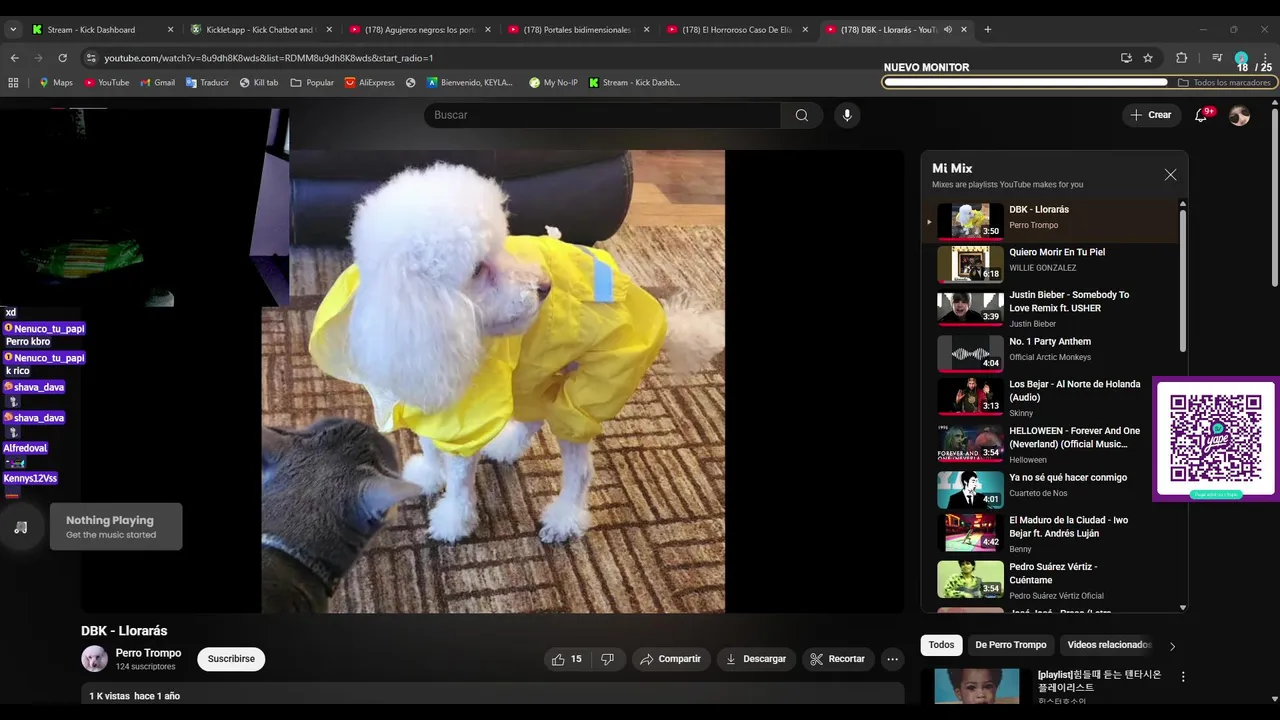Click the music note widget icon
This screenshot has width=1280, height=720.
coord(21,527)
